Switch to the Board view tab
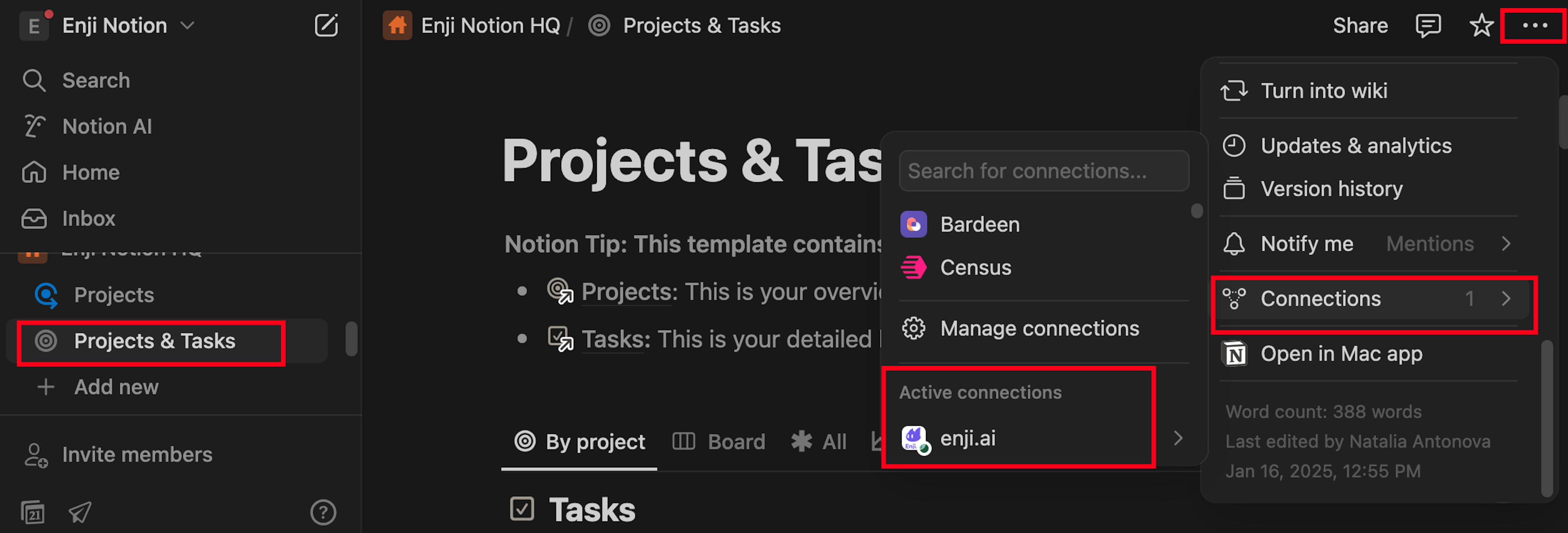The height and width of the screenshot is (533, 1568). click(719, 441)
